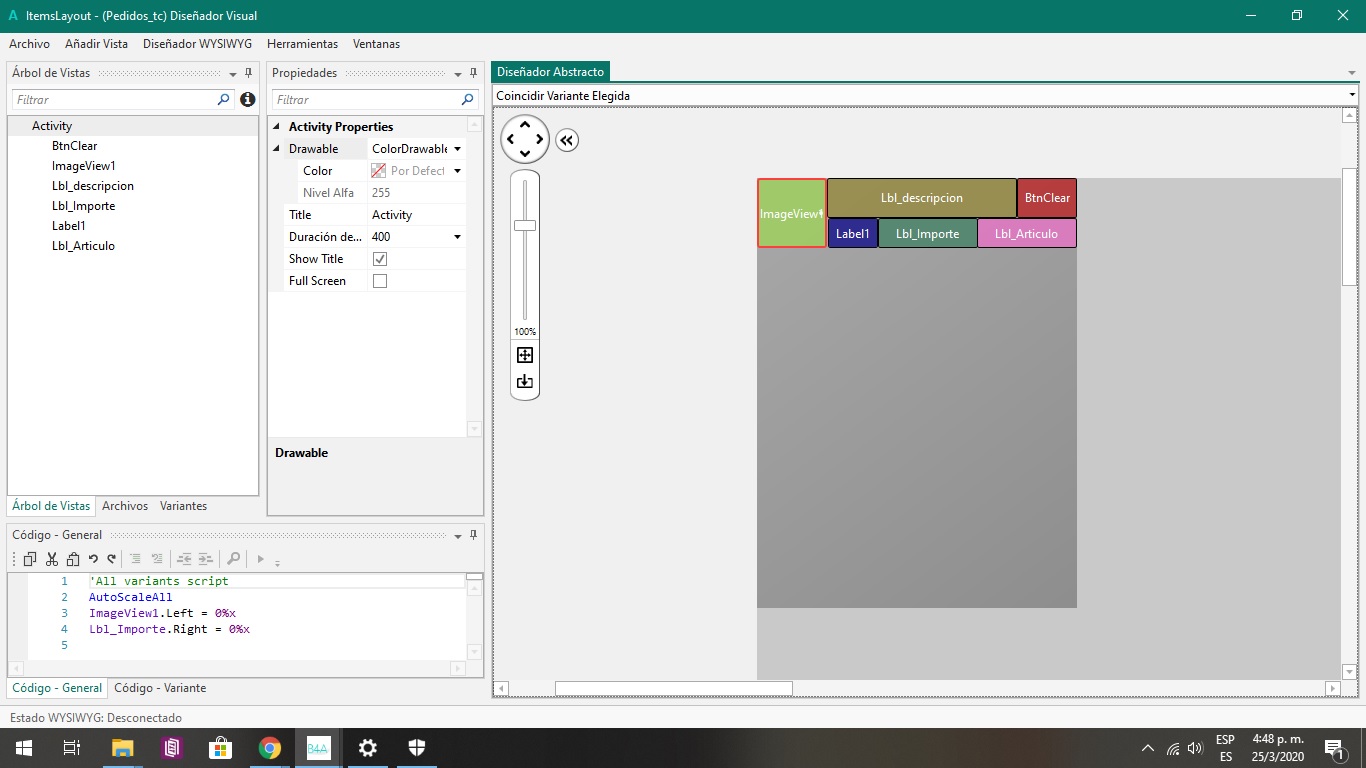Click the comment lines icon in code toolbar

pos(136,559)
